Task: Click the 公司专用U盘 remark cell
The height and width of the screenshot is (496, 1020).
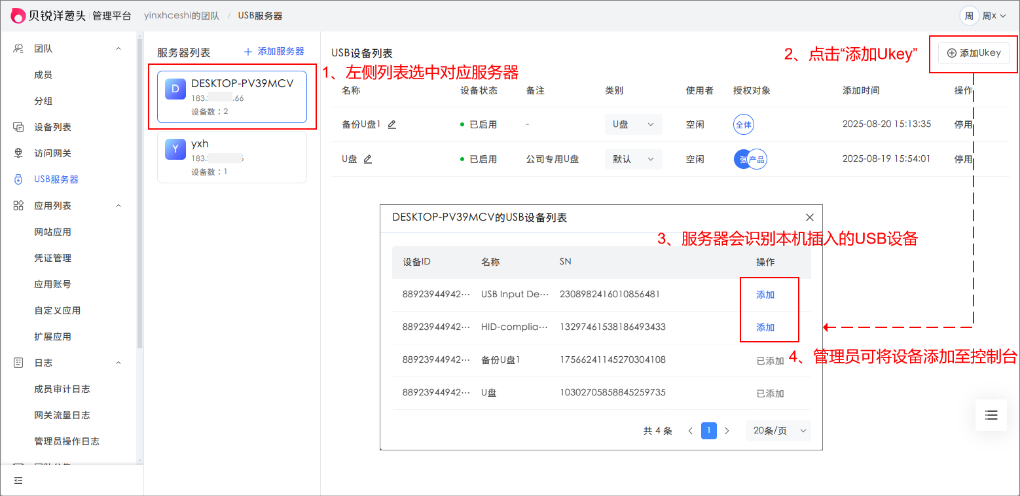Action: tap(552, 158)
